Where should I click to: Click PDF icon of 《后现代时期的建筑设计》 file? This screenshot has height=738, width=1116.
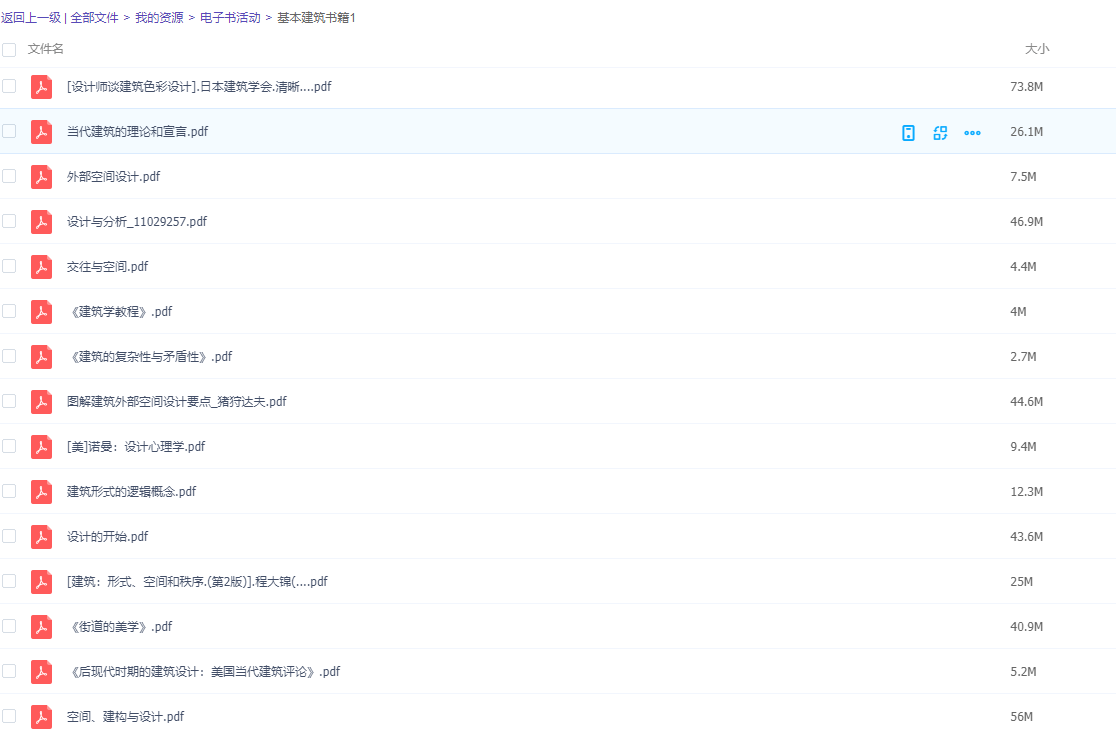point(41,672)
